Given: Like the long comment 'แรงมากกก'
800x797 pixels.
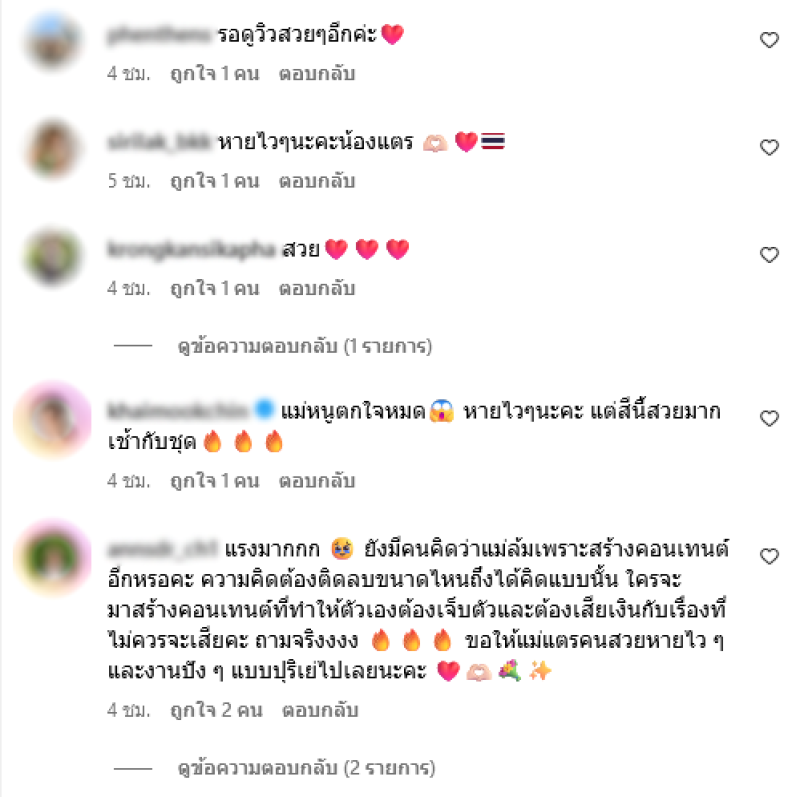Looking at the screenshot, I should [x=769, y=556].
